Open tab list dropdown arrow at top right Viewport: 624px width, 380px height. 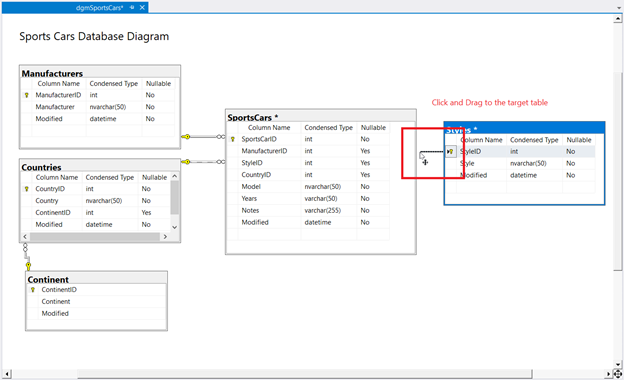619,8
